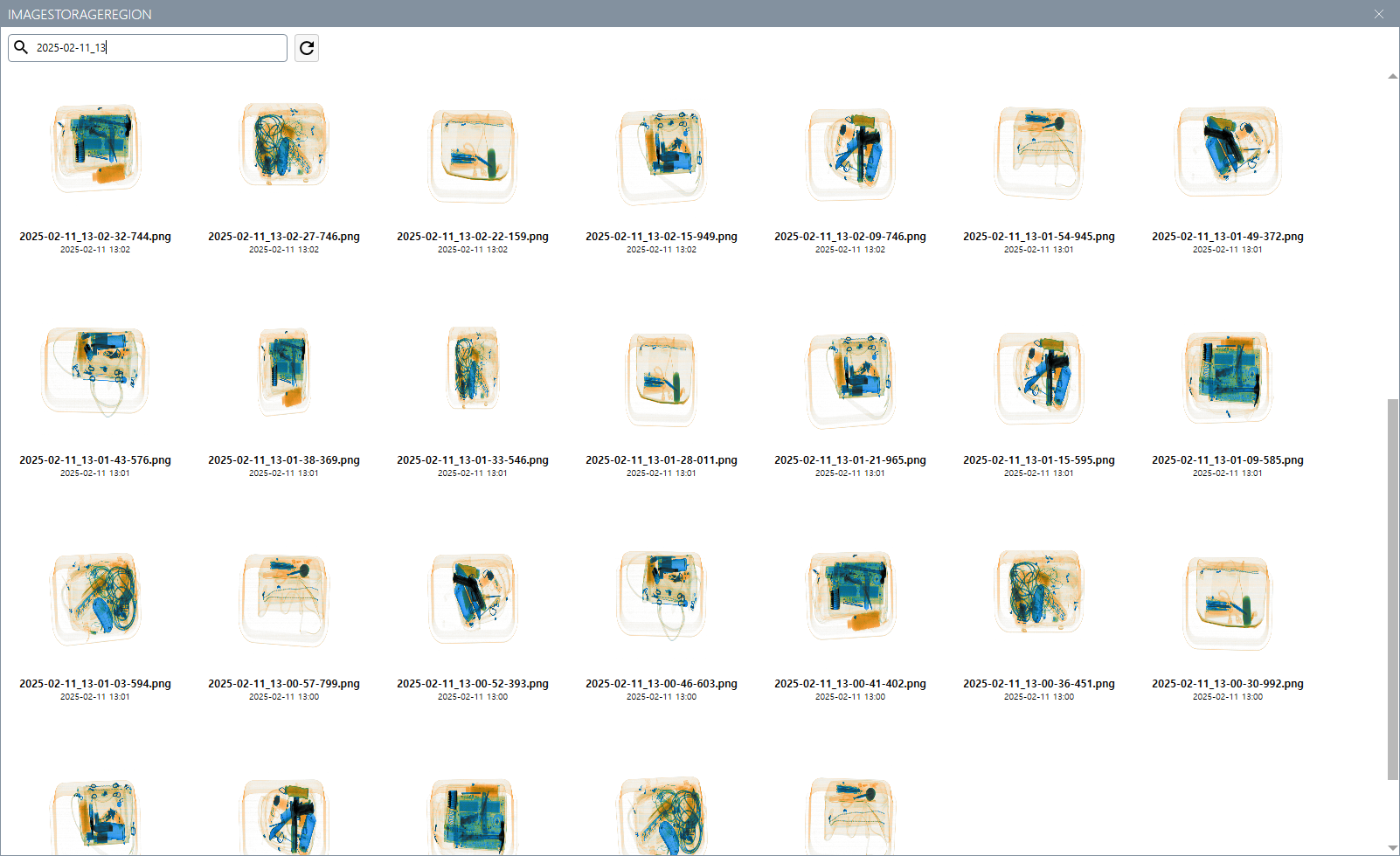Select file name 2025-02-11_13-01-28-011.png

(662, 460)
